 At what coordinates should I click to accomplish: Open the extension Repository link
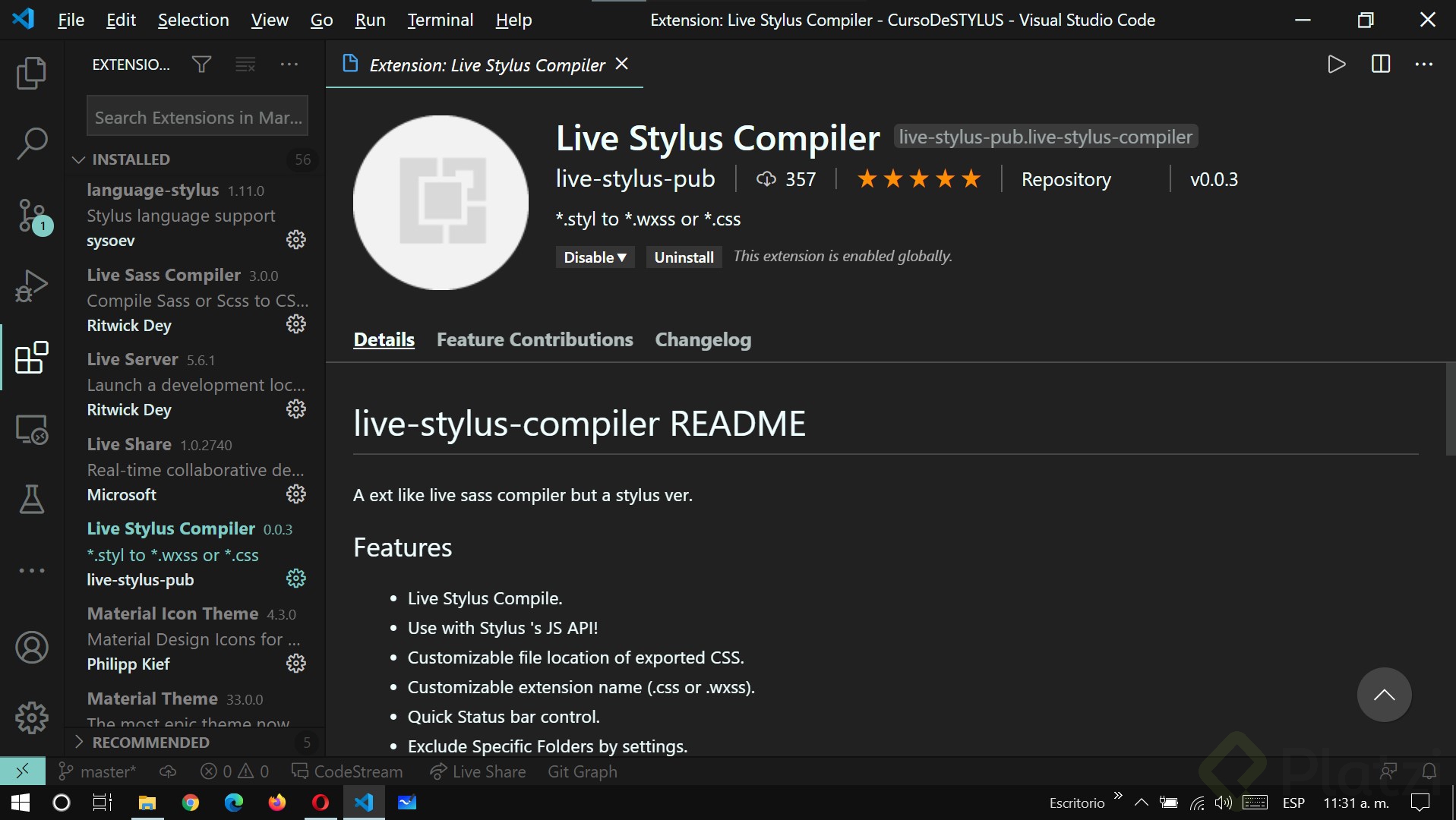click(1066, 179)
